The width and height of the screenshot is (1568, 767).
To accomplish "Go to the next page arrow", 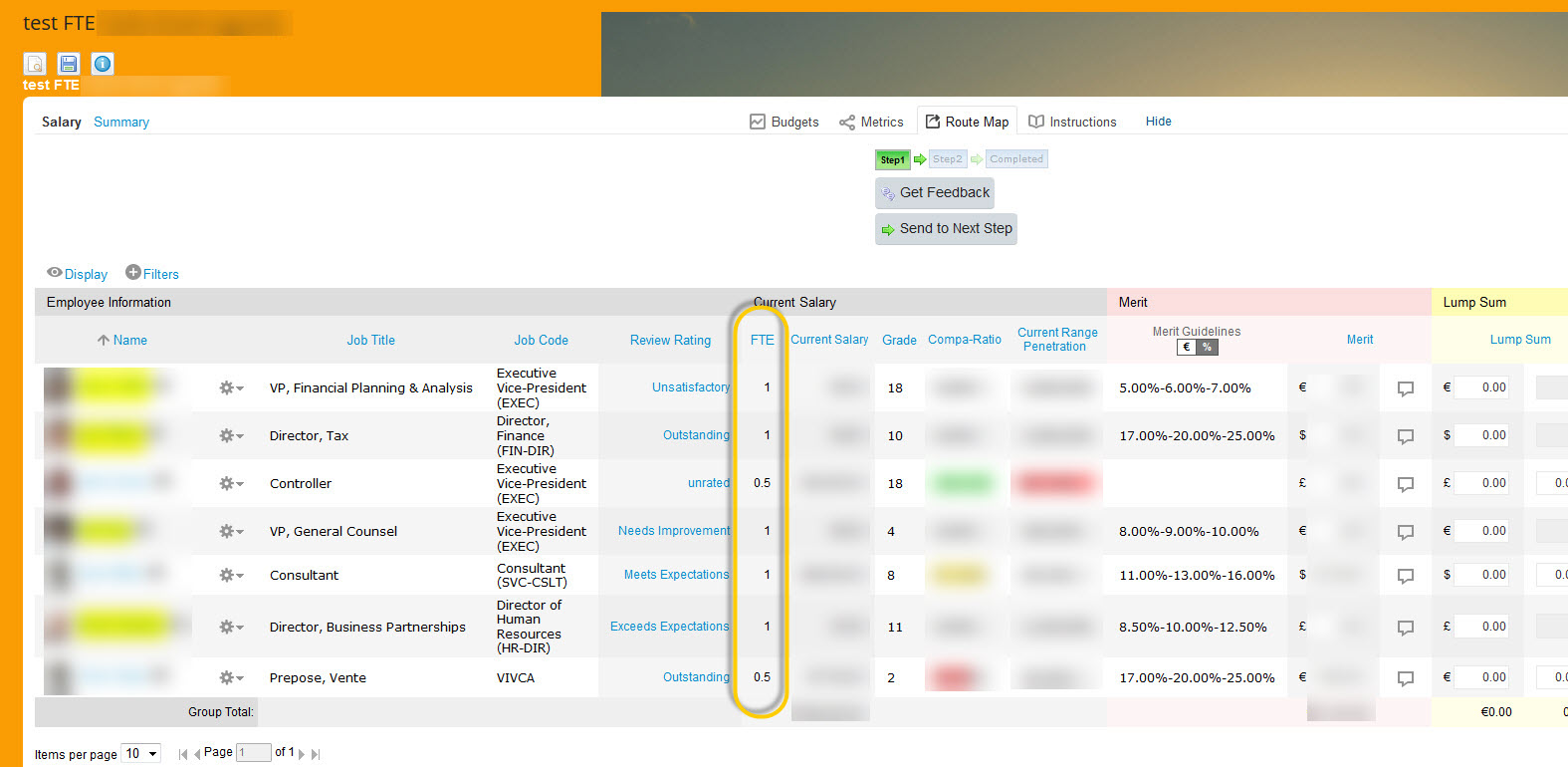I will click(x=302, y=754).
